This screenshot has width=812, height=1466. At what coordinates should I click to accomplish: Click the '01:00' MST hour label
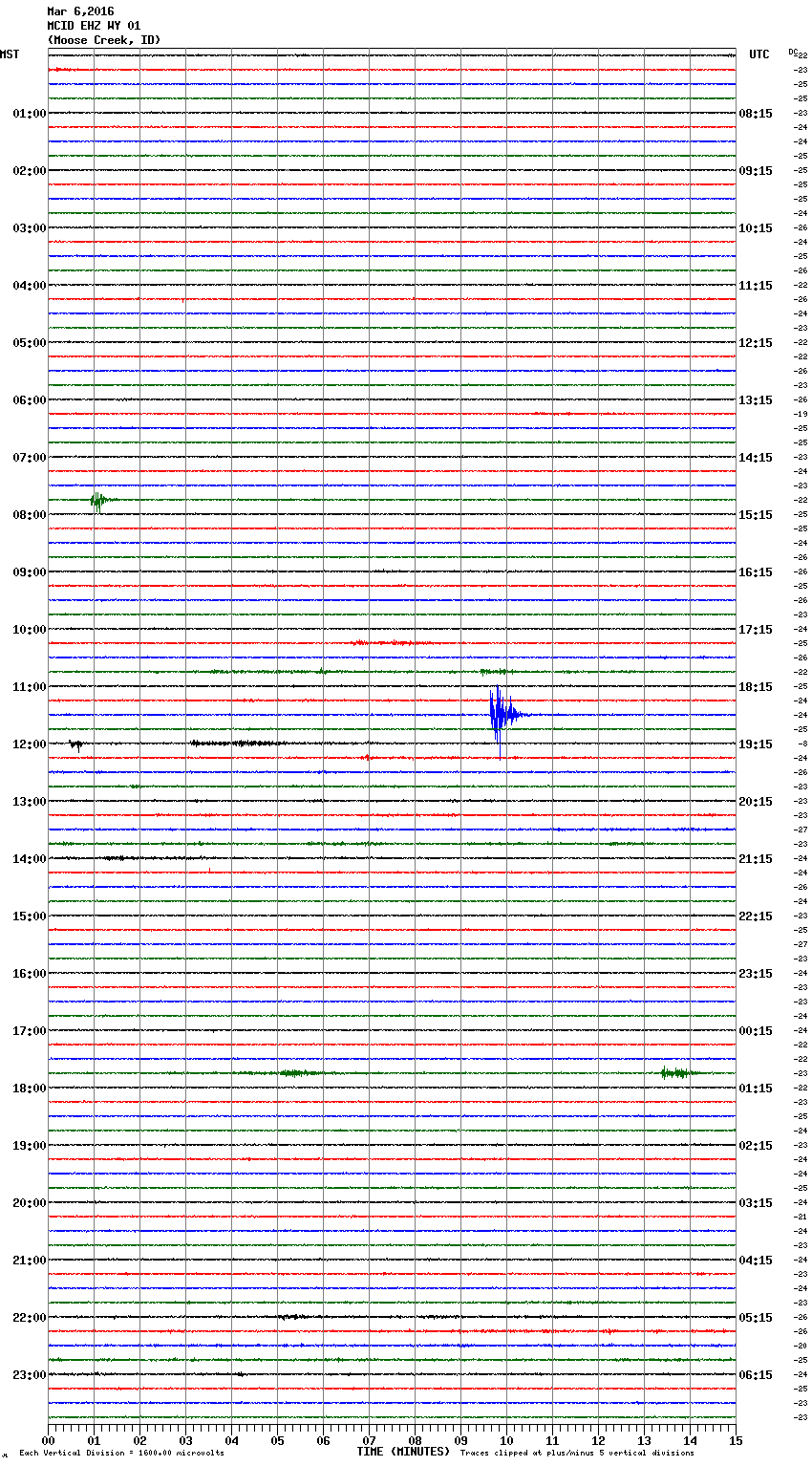coord(30,114)
